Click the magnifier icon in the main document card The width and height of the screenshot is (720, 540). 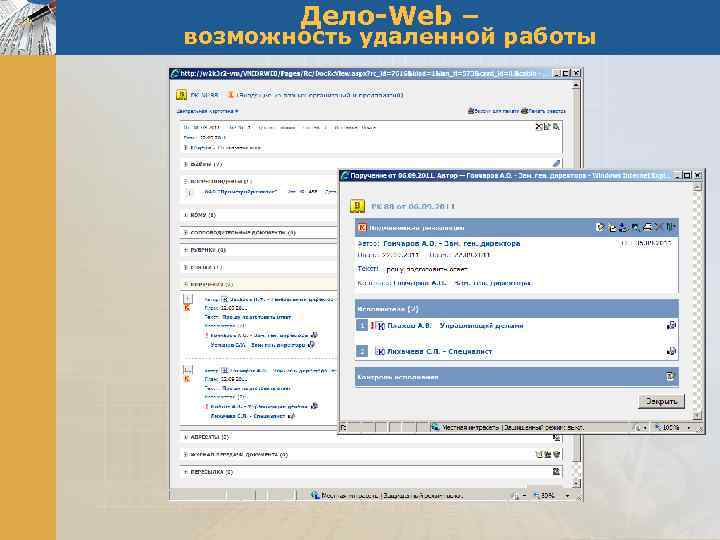point(556,127)
